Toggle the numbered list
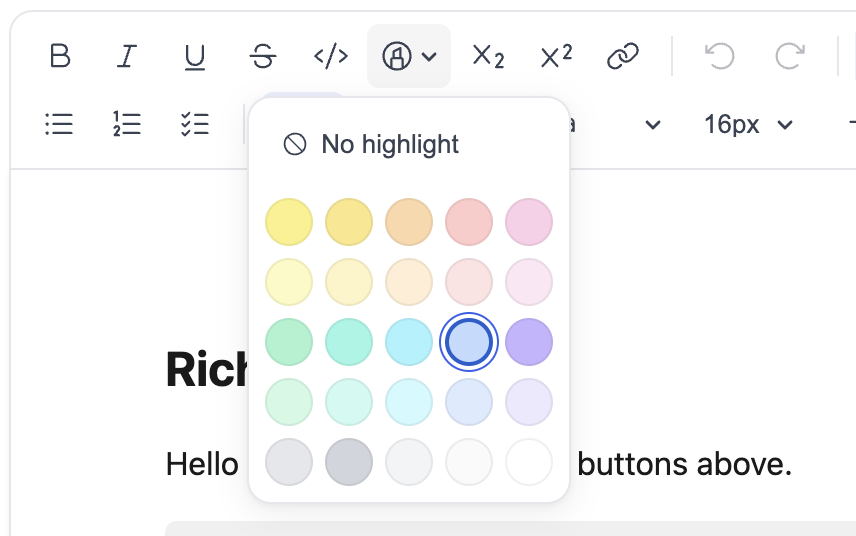 pos(127,124)
